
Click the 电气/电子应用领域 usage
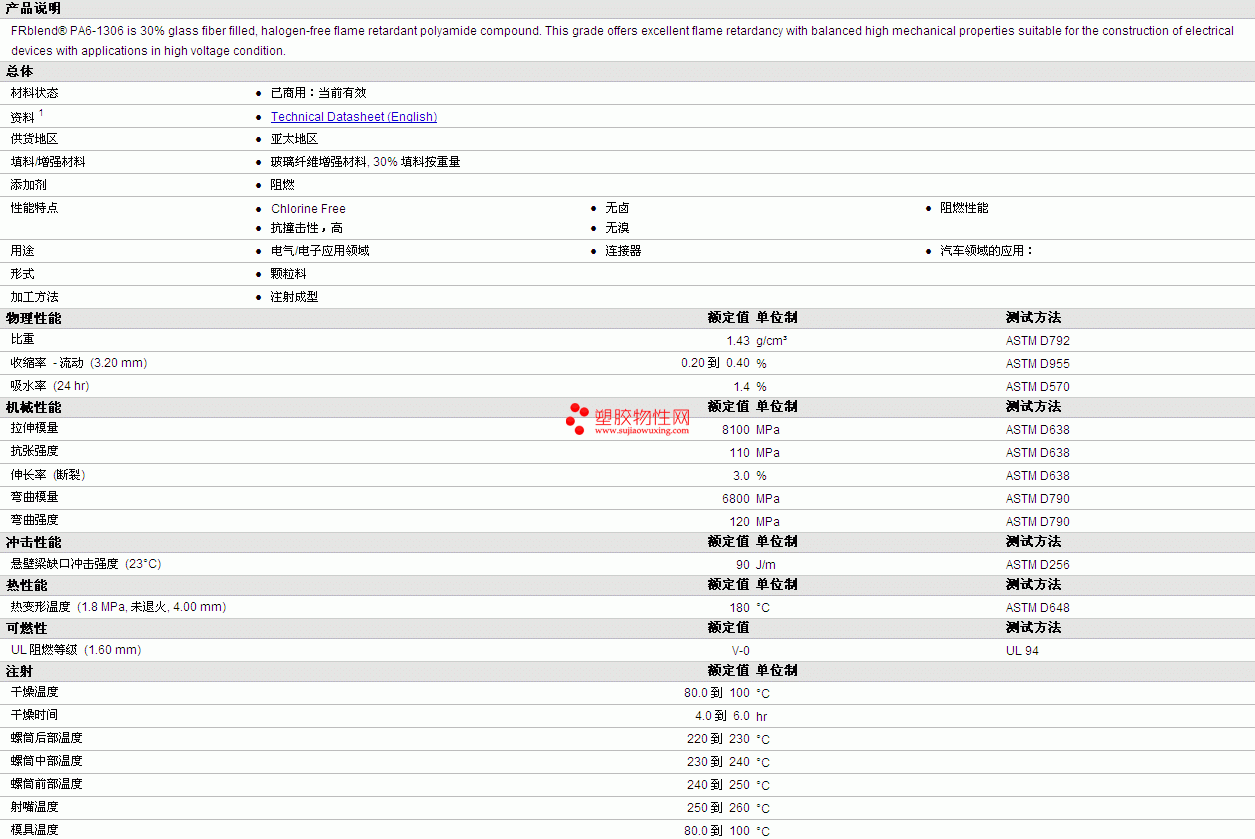click(x=320, y=251)
